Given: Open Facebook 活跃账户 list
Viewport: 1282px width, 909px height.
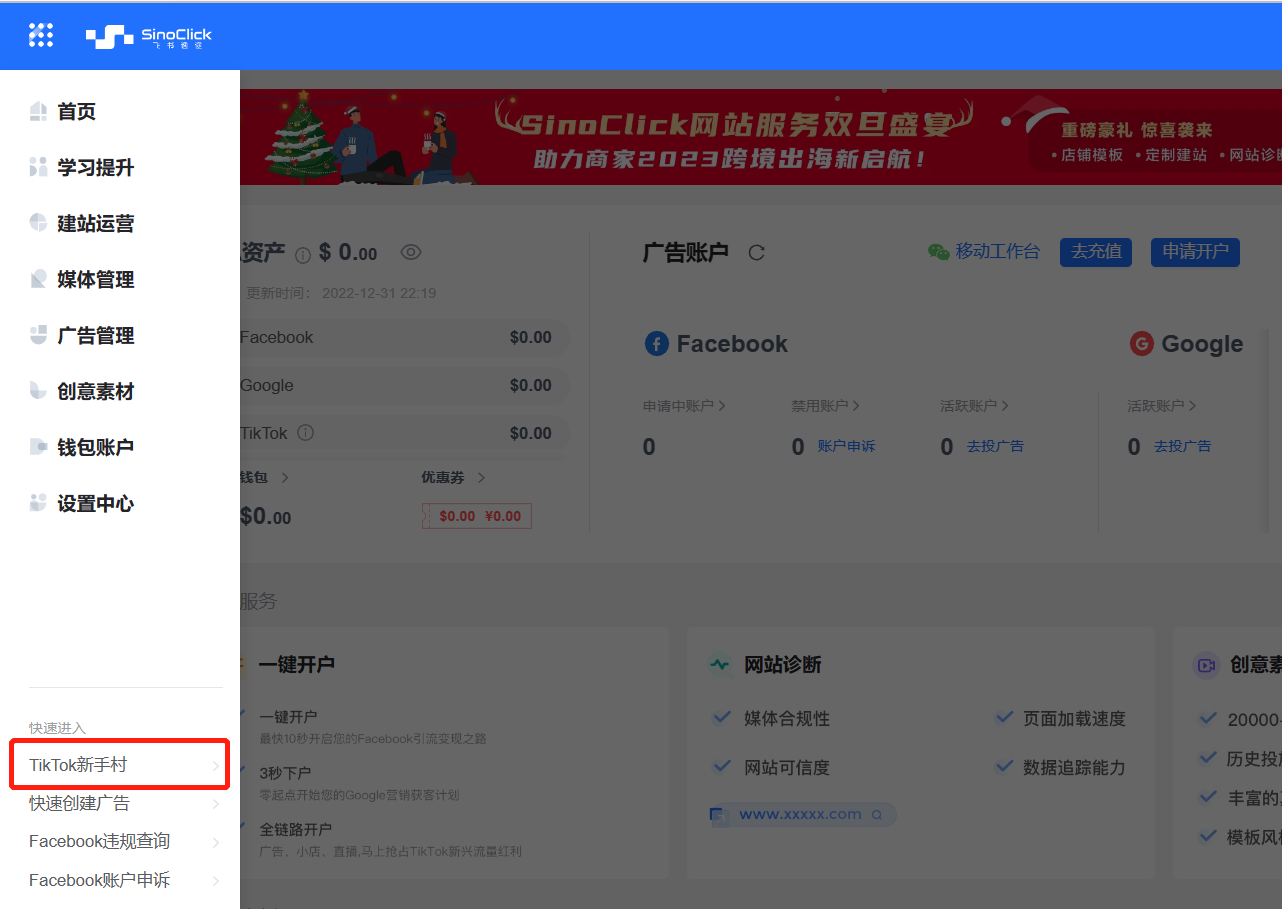Looking at the screenshot, I should click(x=975, y=406).
